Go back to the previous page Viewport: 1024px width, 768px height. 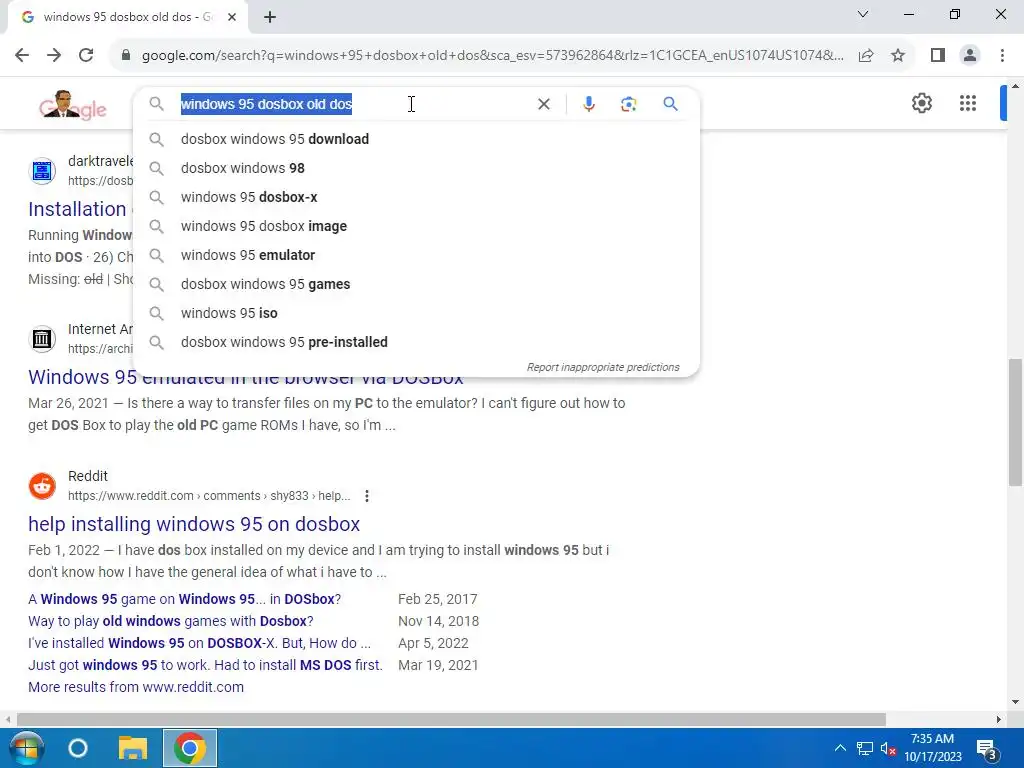[22, 55]
